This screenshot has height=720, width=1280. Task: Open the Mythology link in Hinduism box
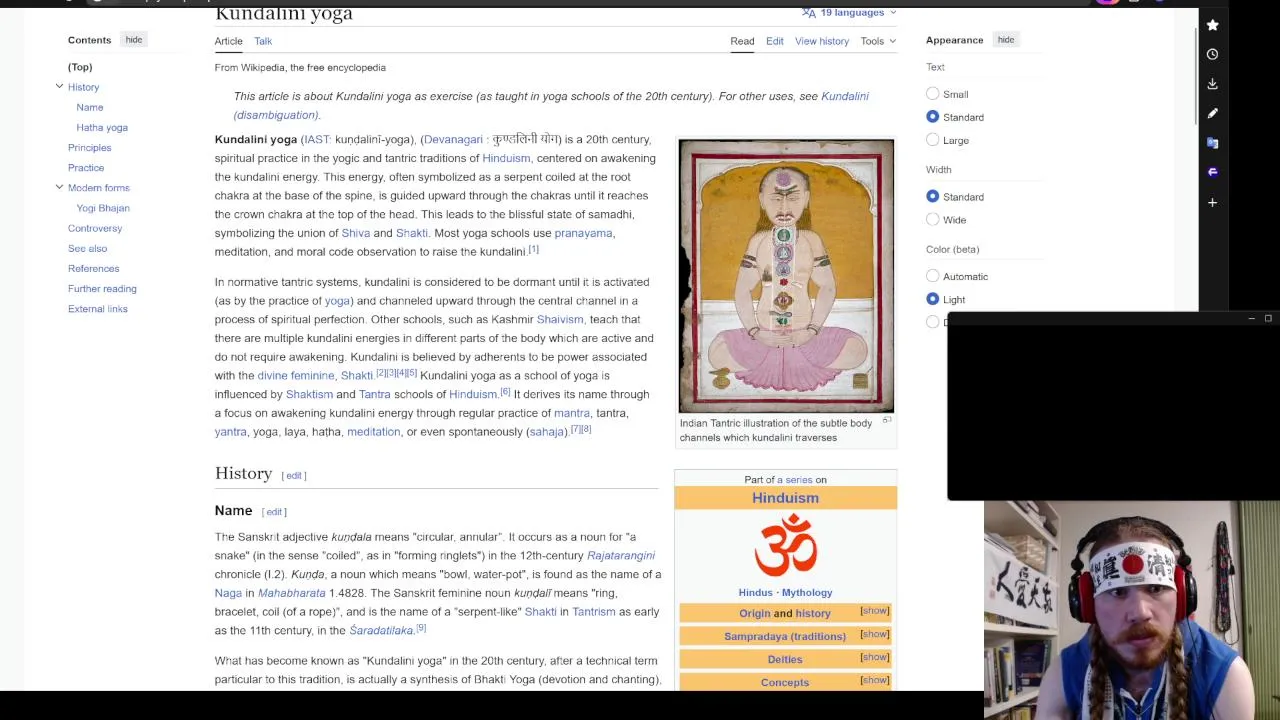[807, 592]
